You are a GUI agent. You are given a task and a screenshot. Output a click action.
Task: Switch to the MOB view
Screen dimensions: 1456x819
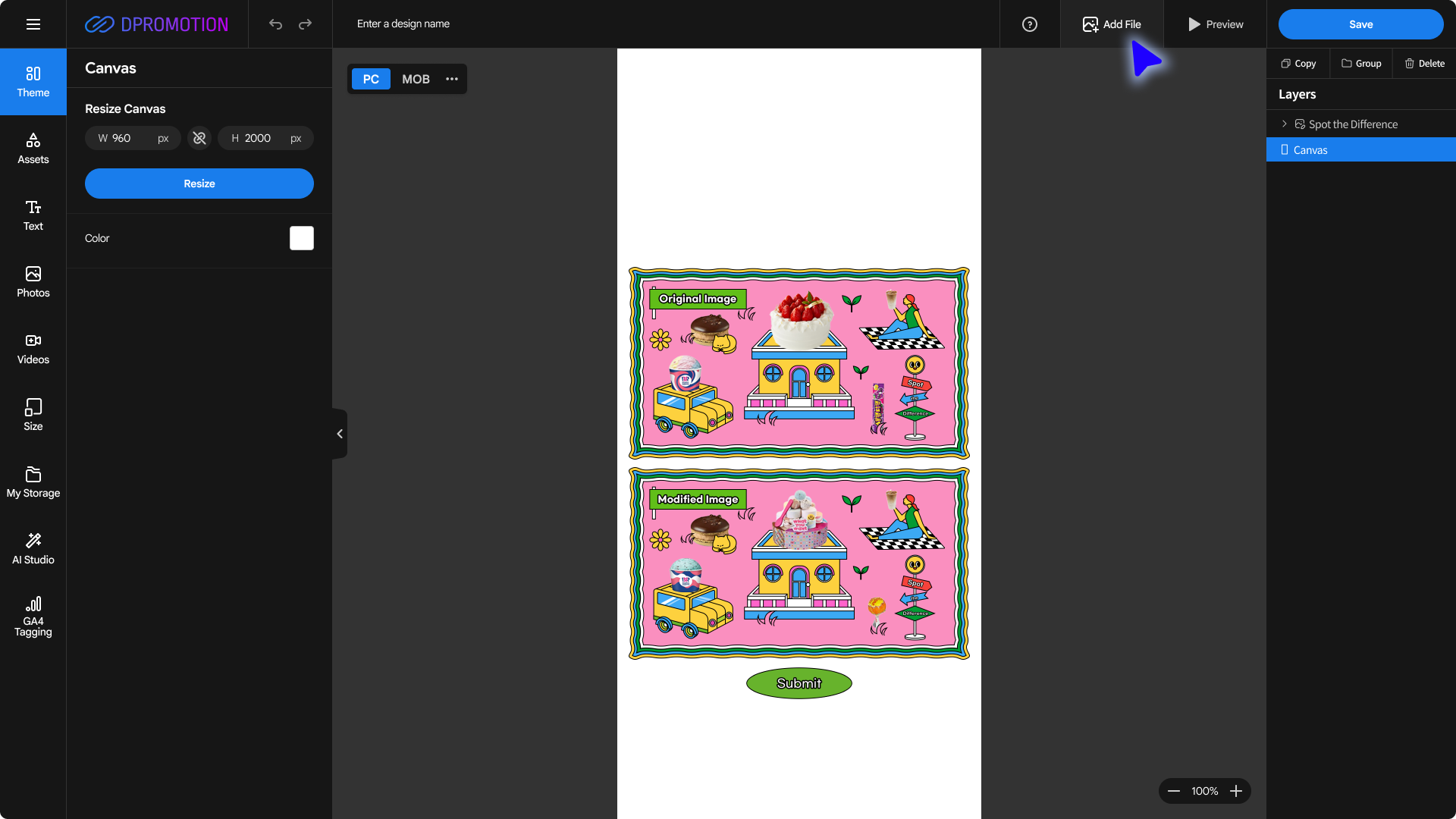click(416, 79)
